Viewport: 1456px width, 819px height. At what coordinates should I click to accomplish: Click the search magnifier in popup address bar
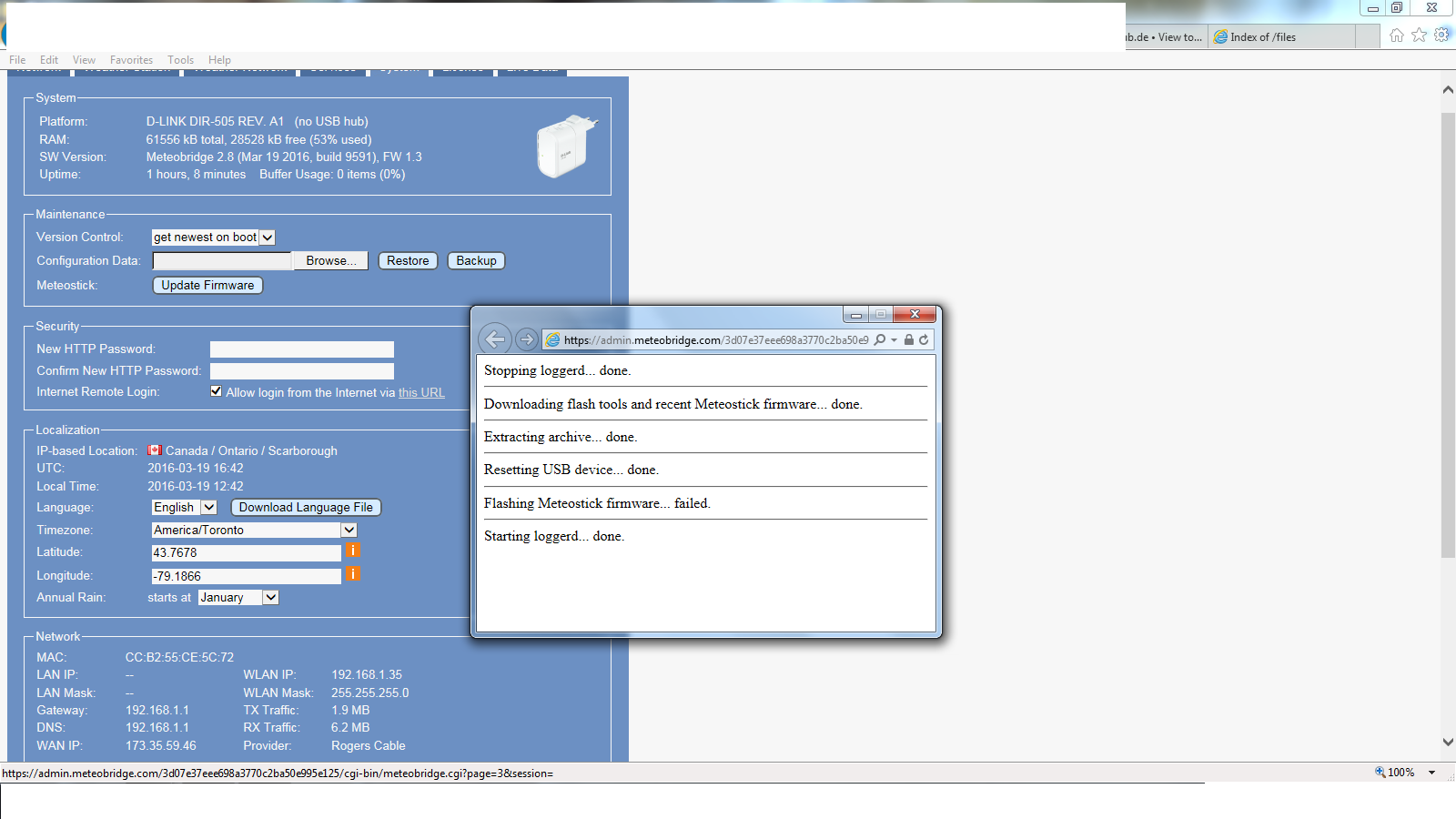(x=880, y=339)
